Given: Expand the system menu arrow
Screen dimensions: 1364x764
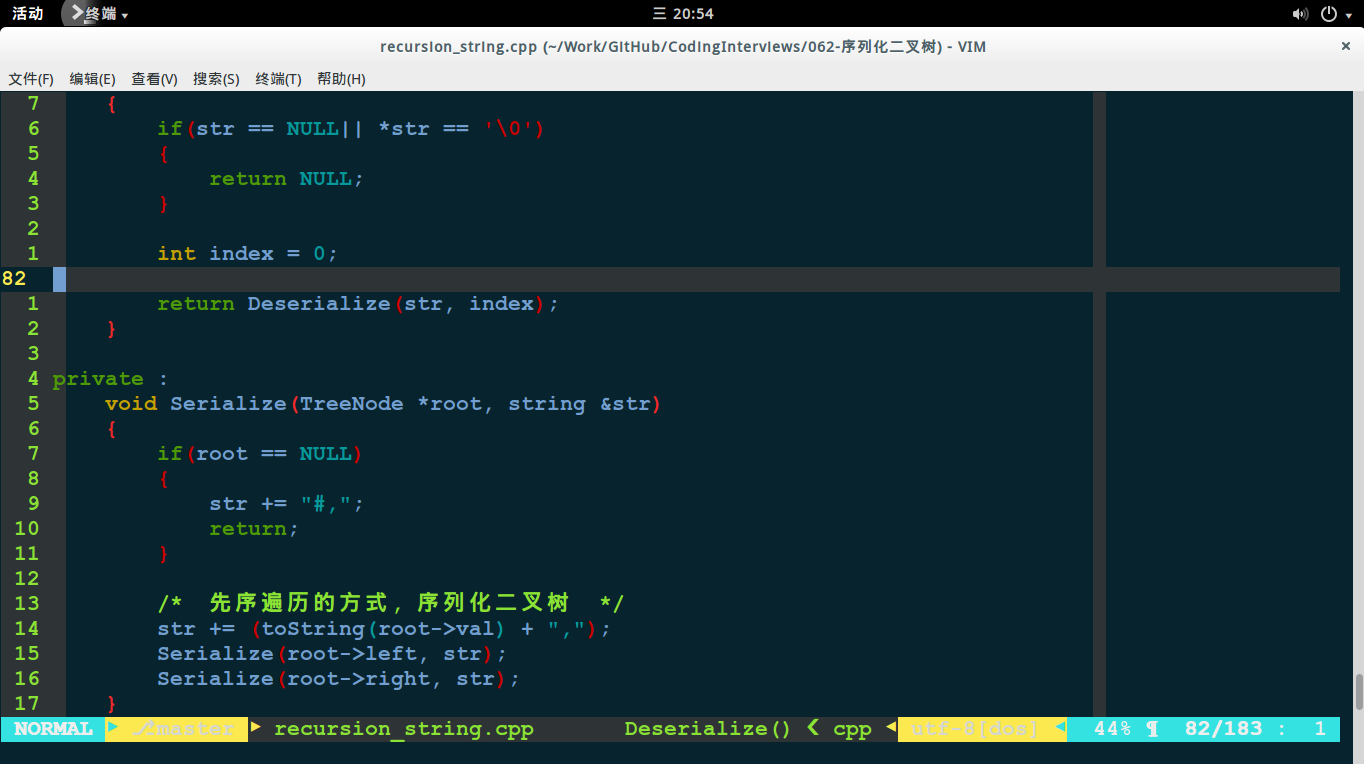Looking at the screenshot, I should [x=1350, y=15].
